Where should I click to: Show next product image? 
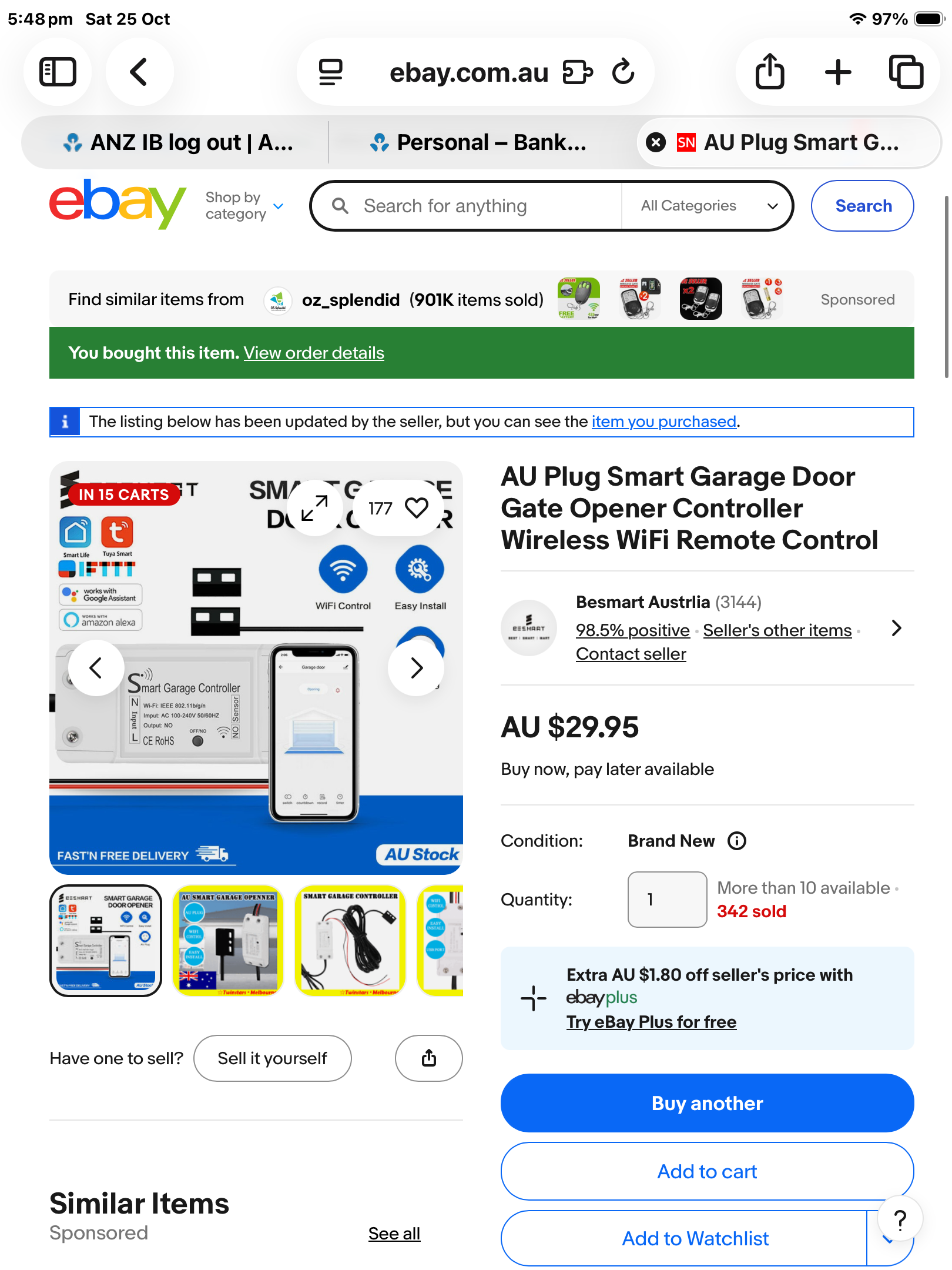click(416, 668)
